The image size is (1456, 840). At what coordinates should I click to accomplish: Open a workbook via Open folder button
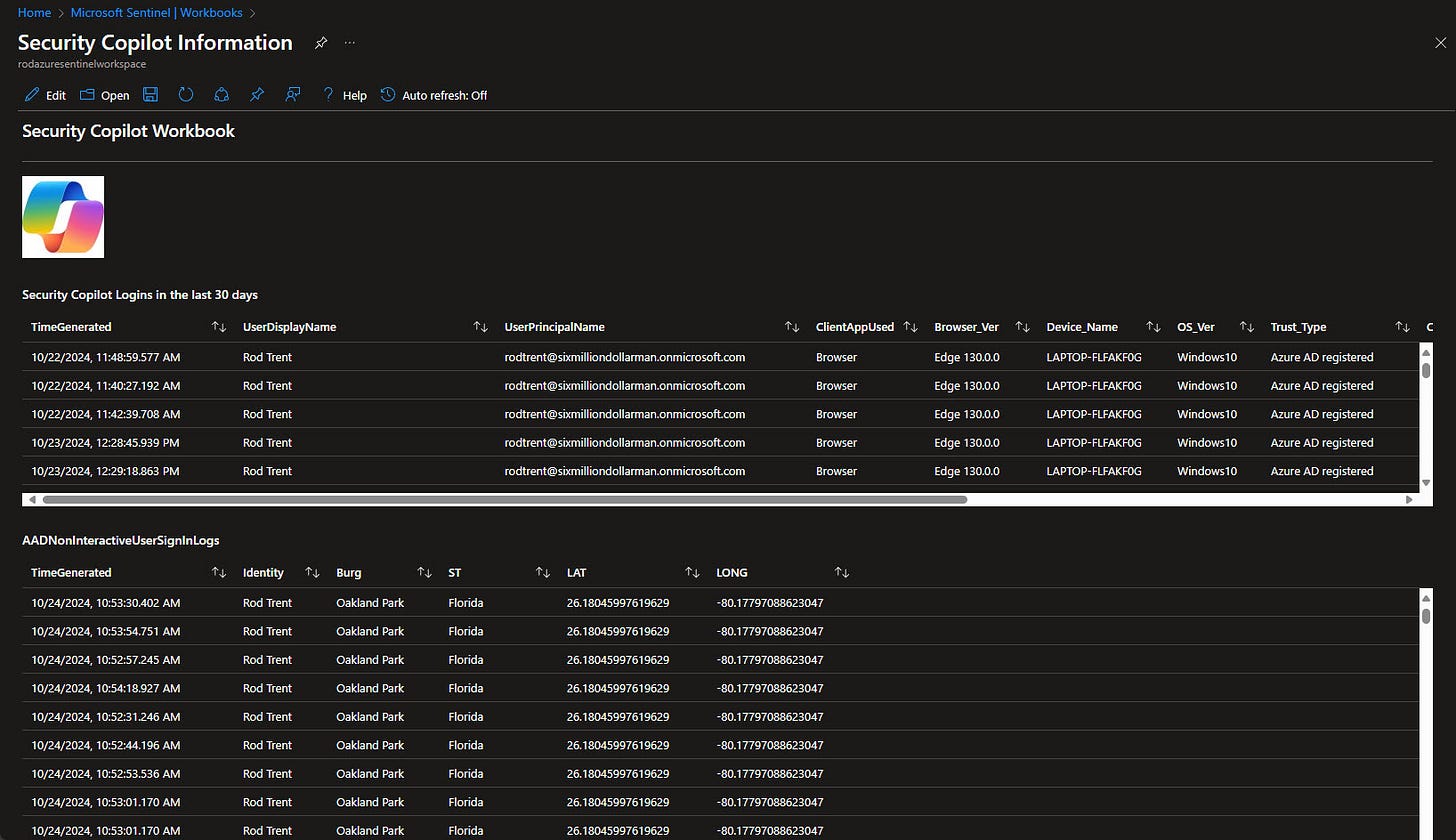click(105, 95)
